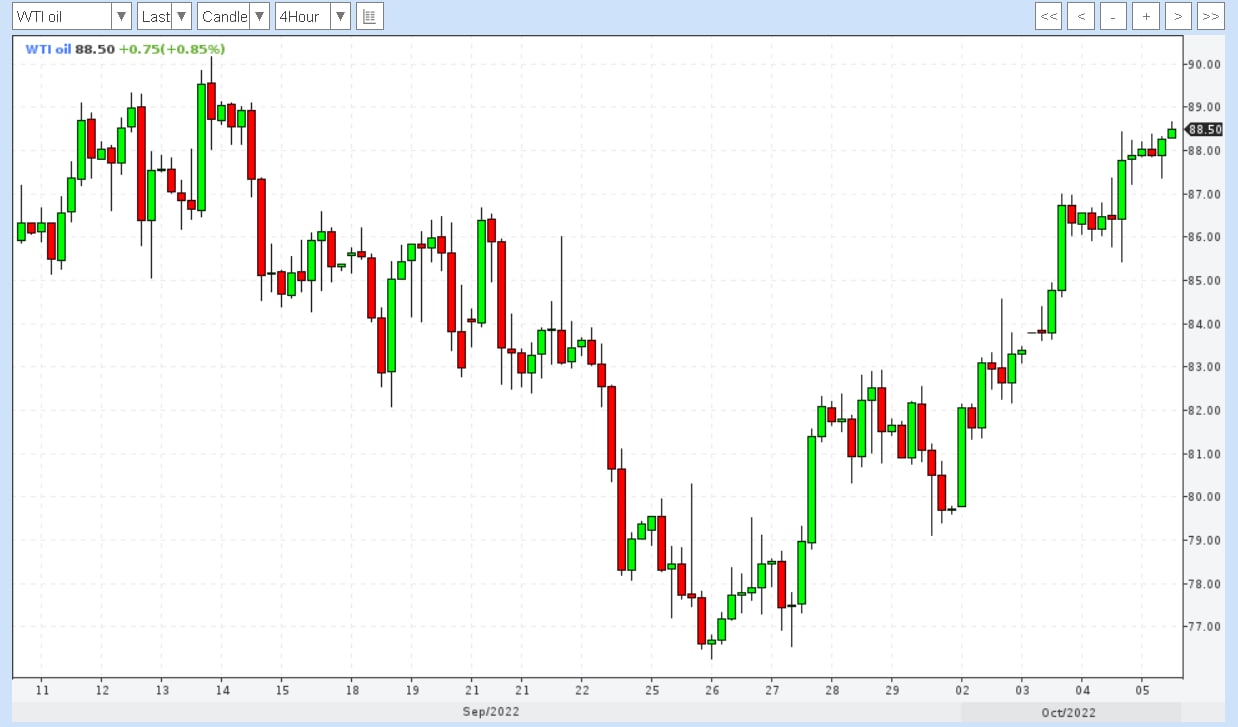Screen dimensions: 1238x727
Task: Click the 90.00 price axis label
Action: coord(1204,64)
